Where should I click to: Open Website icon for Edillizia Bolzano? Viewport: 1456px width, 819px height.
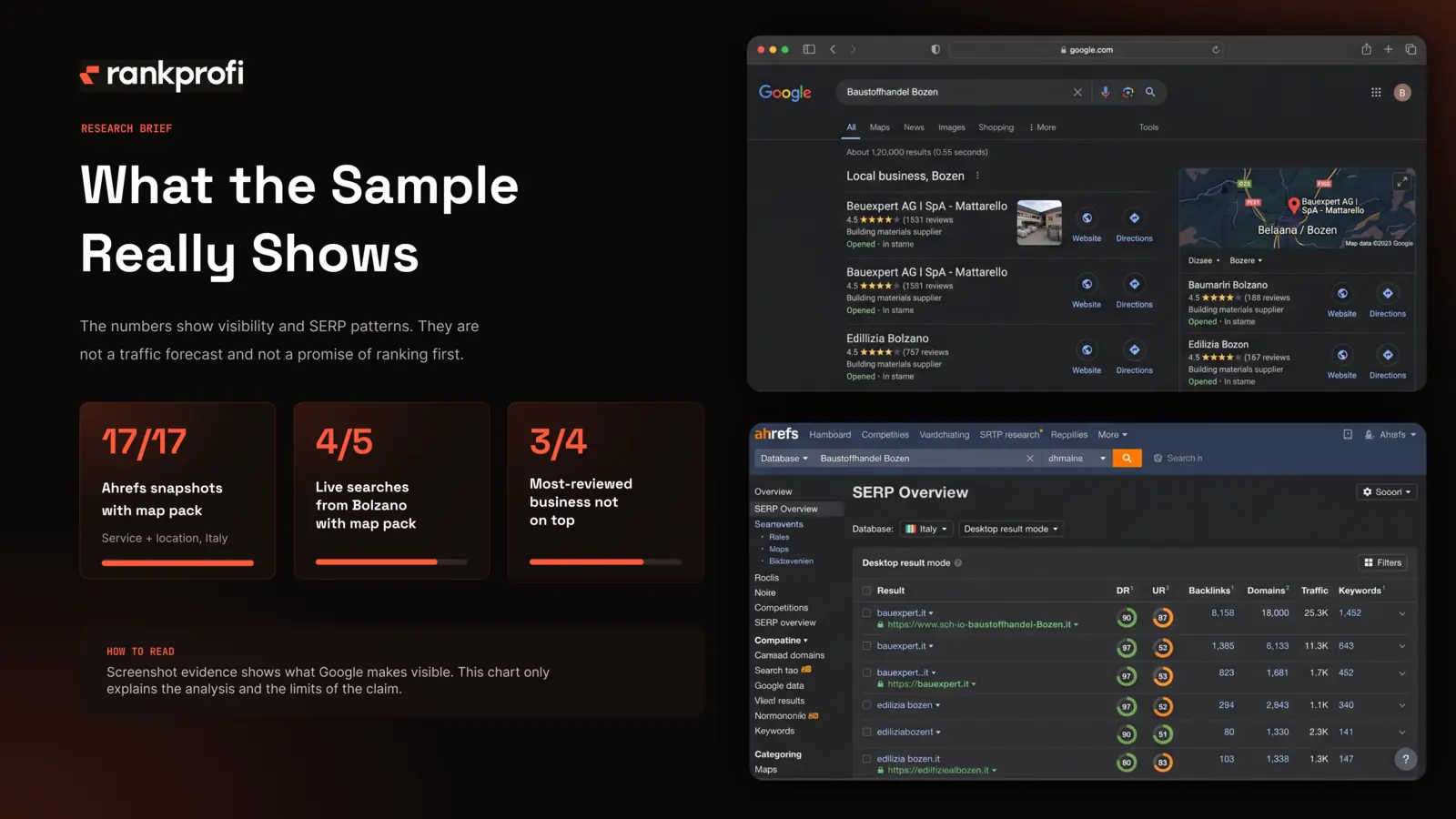(1087, 349)
